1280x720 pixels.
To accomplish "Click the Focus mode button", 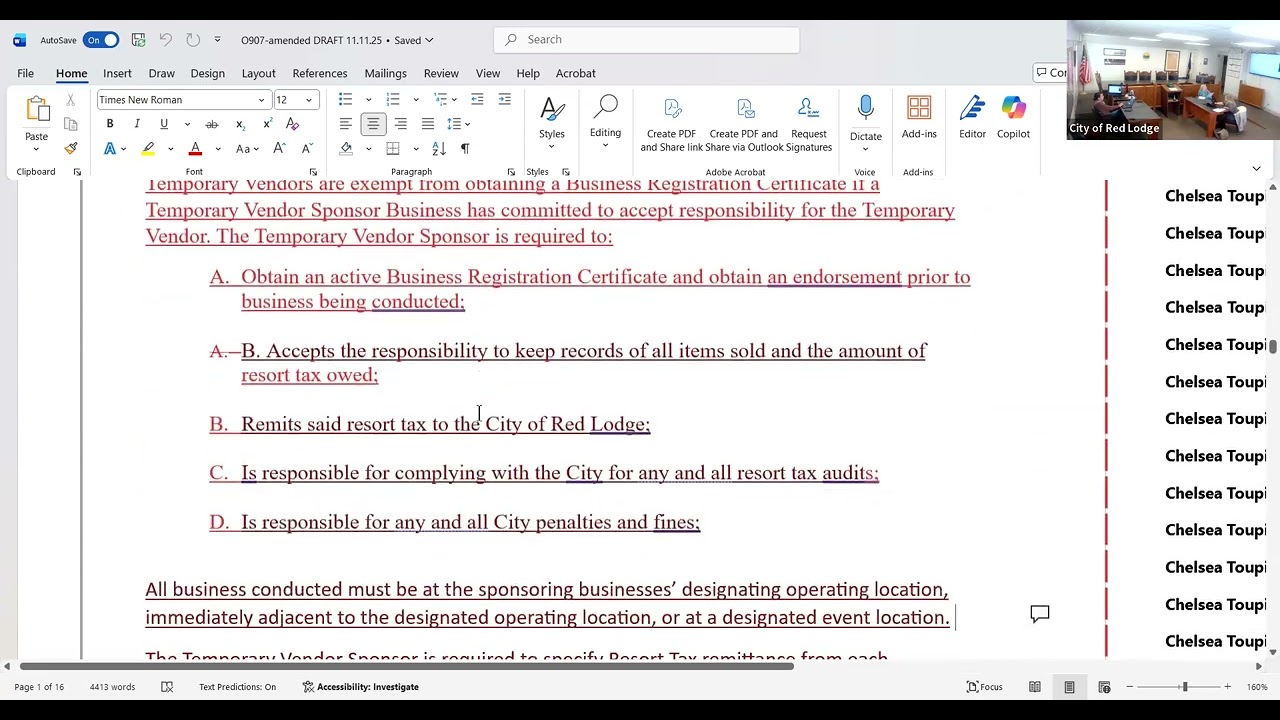I will point(985,687).
